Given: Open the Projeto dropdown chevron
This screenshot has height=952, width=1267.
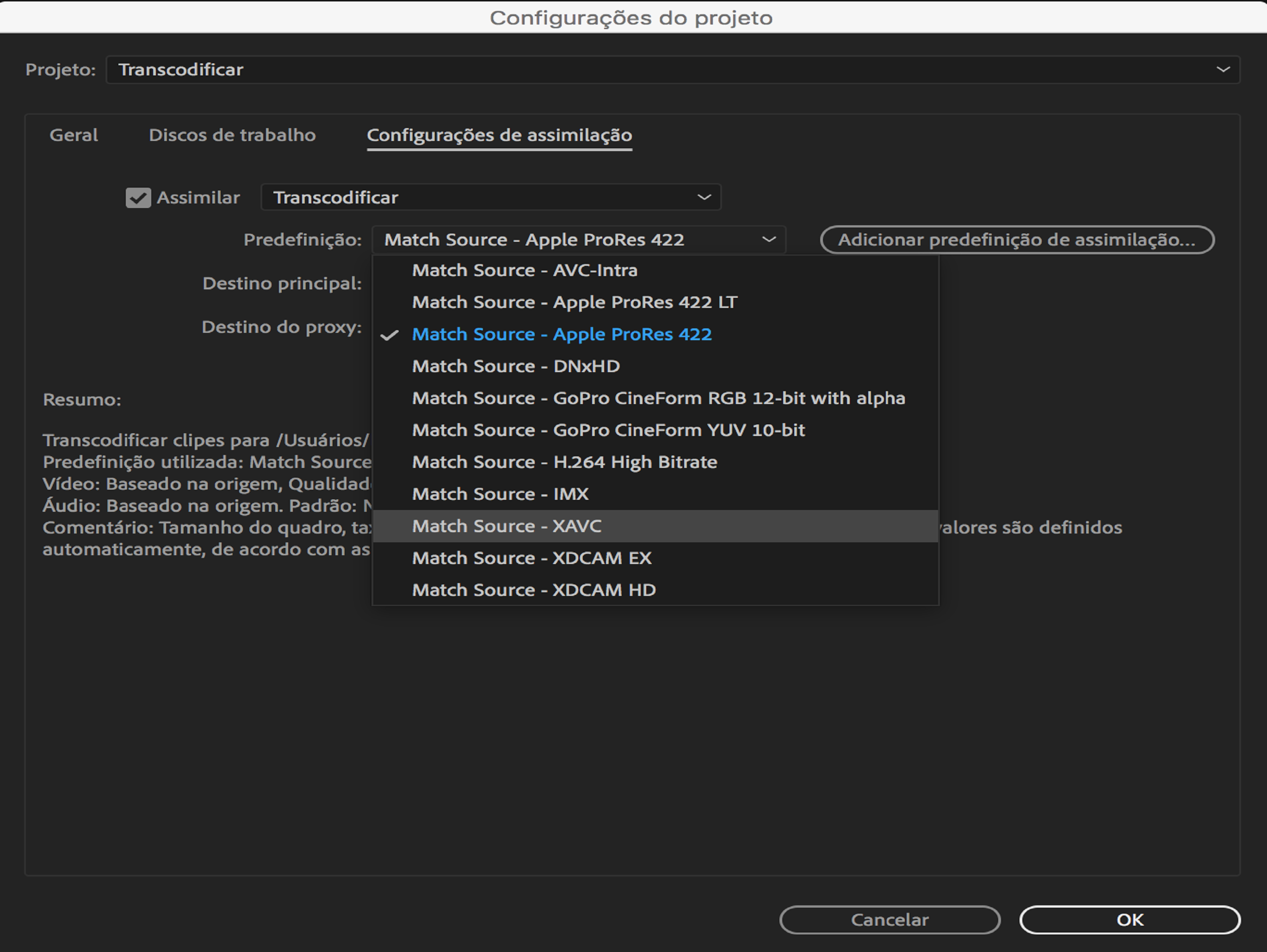Looking at the screenshot, I should (1223, 70).
